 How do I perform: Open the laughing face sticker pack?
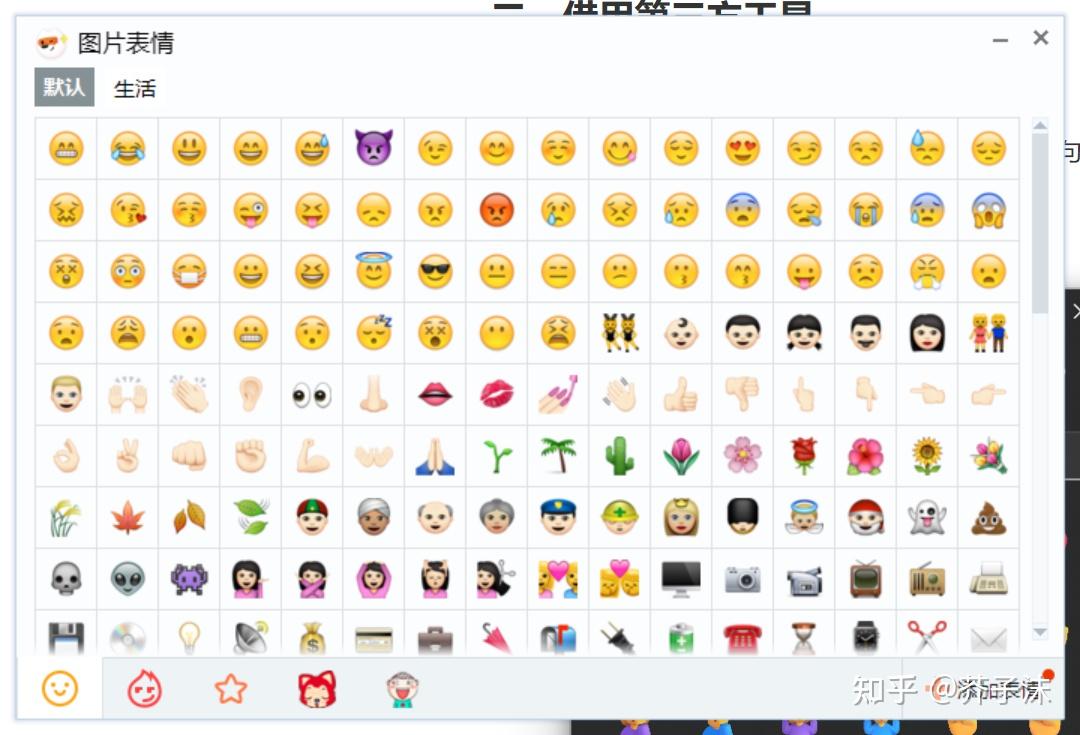(x=400, y=689)
